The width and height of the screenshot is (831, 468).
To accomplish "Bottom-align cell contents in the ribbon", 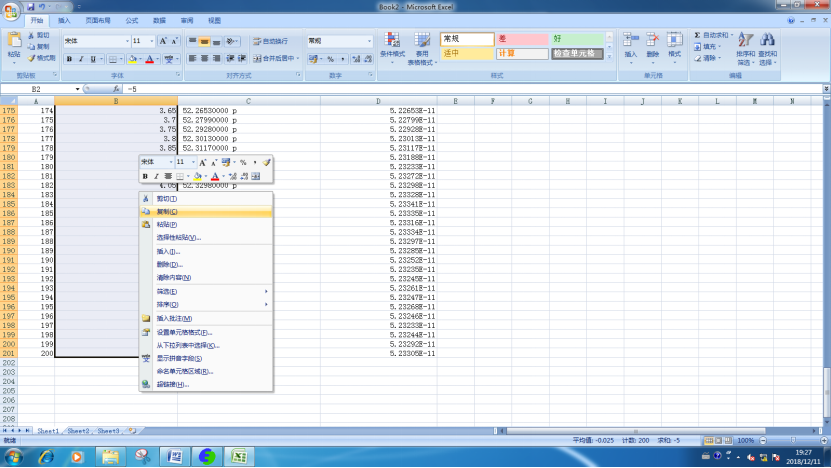I will [x=216, y=41].
